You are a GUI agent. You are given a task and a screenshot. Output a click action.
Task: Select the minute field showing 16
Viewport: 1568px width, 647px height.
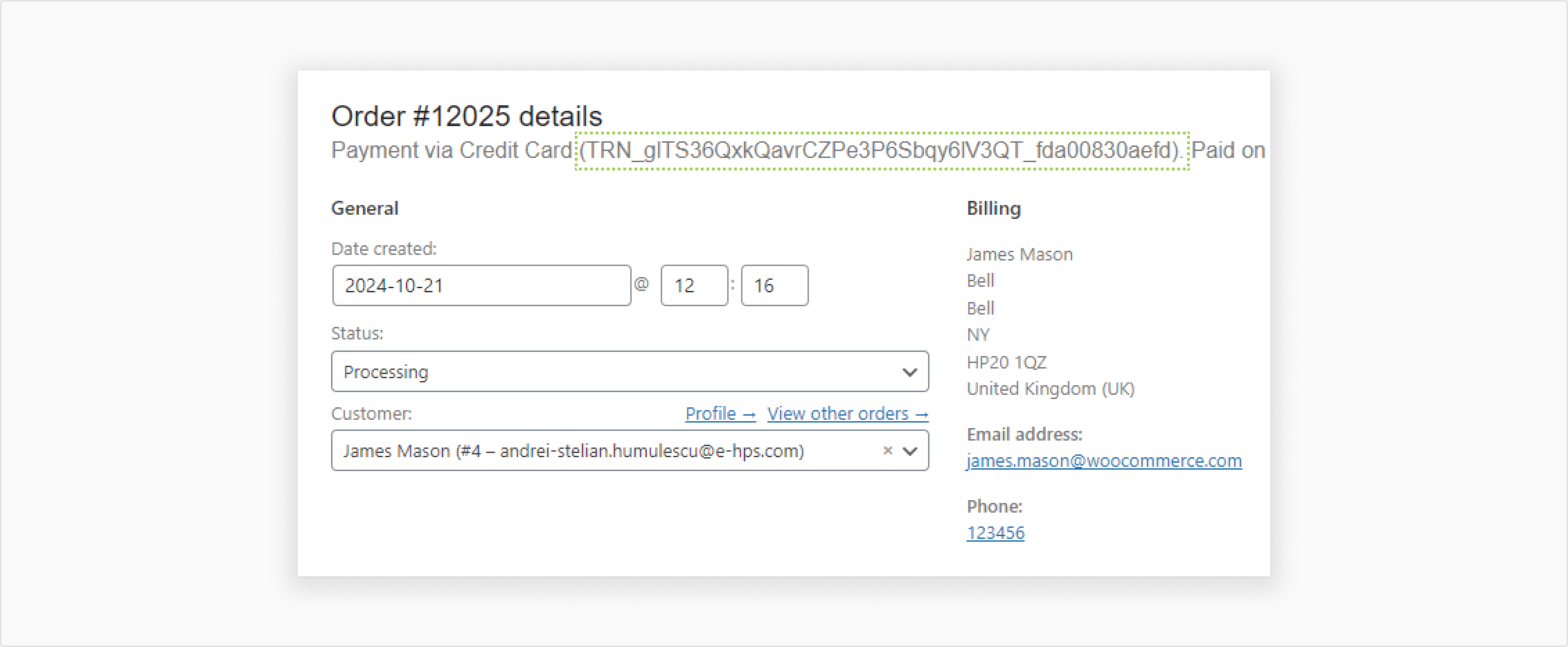(x=774, y=285)
